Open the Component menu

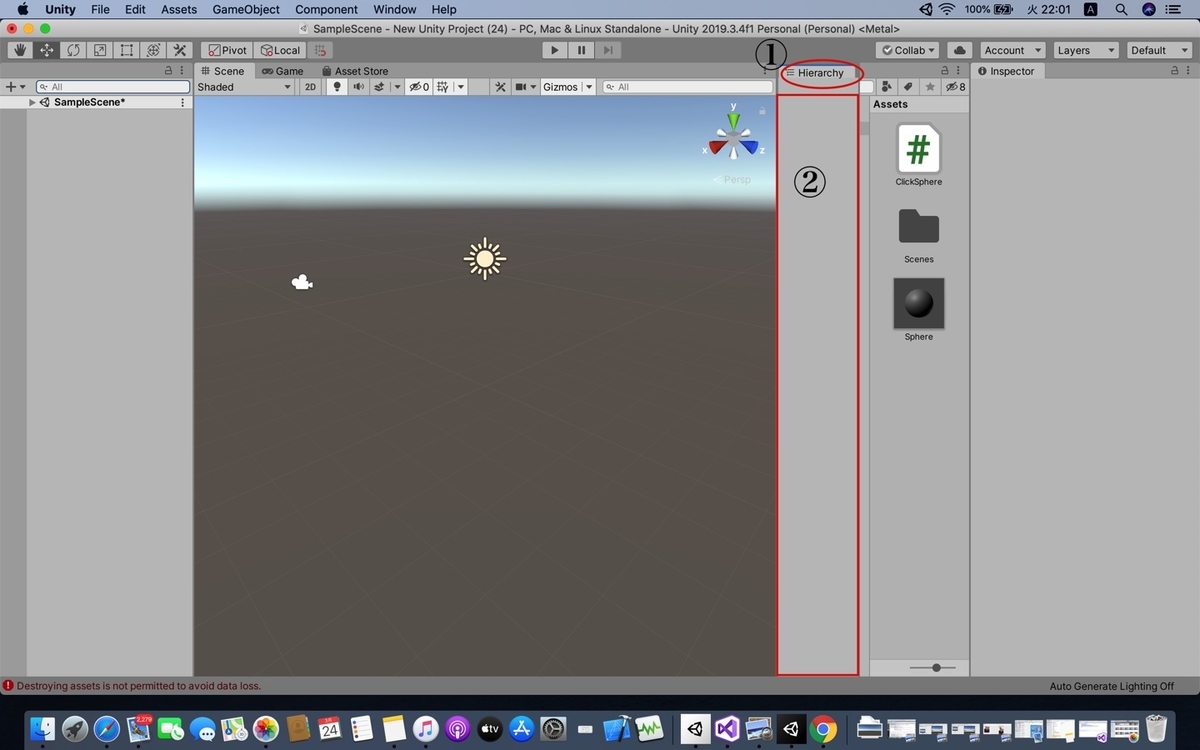[x=326, y=9]
